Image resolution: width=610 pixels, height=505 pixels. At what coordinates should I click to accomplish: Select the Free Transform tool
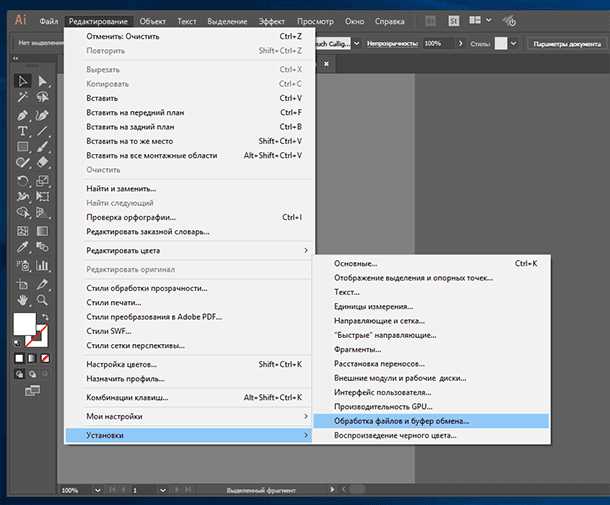(x=42, y=196)
